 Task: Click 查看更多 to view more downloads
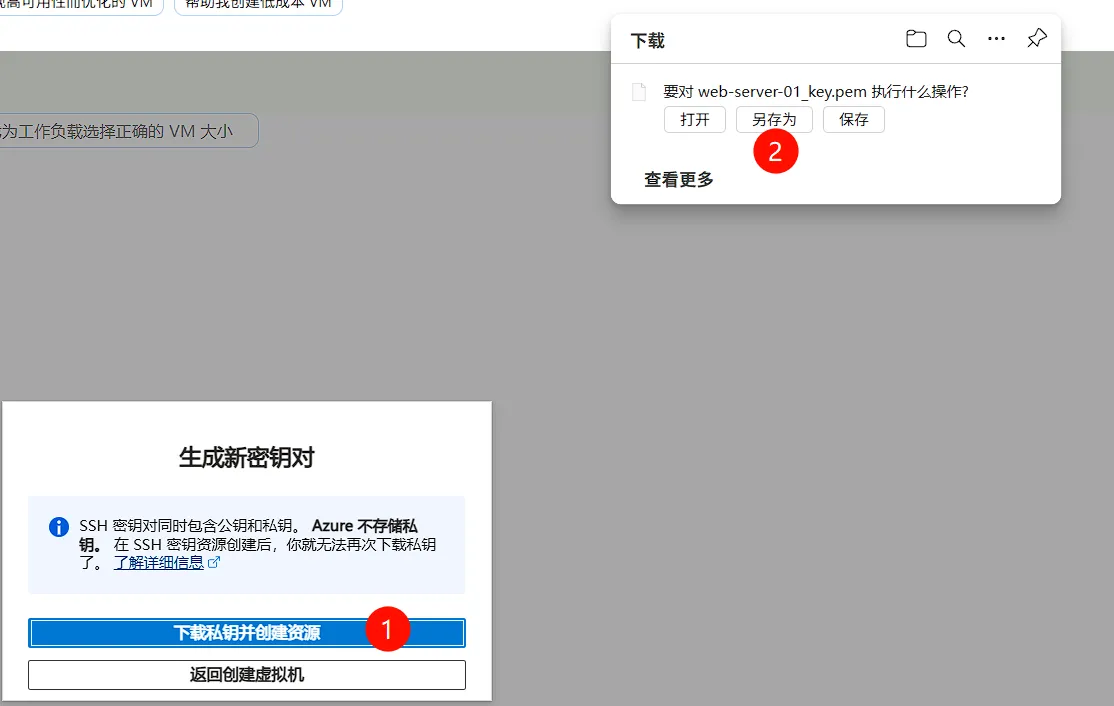[678, 179]
